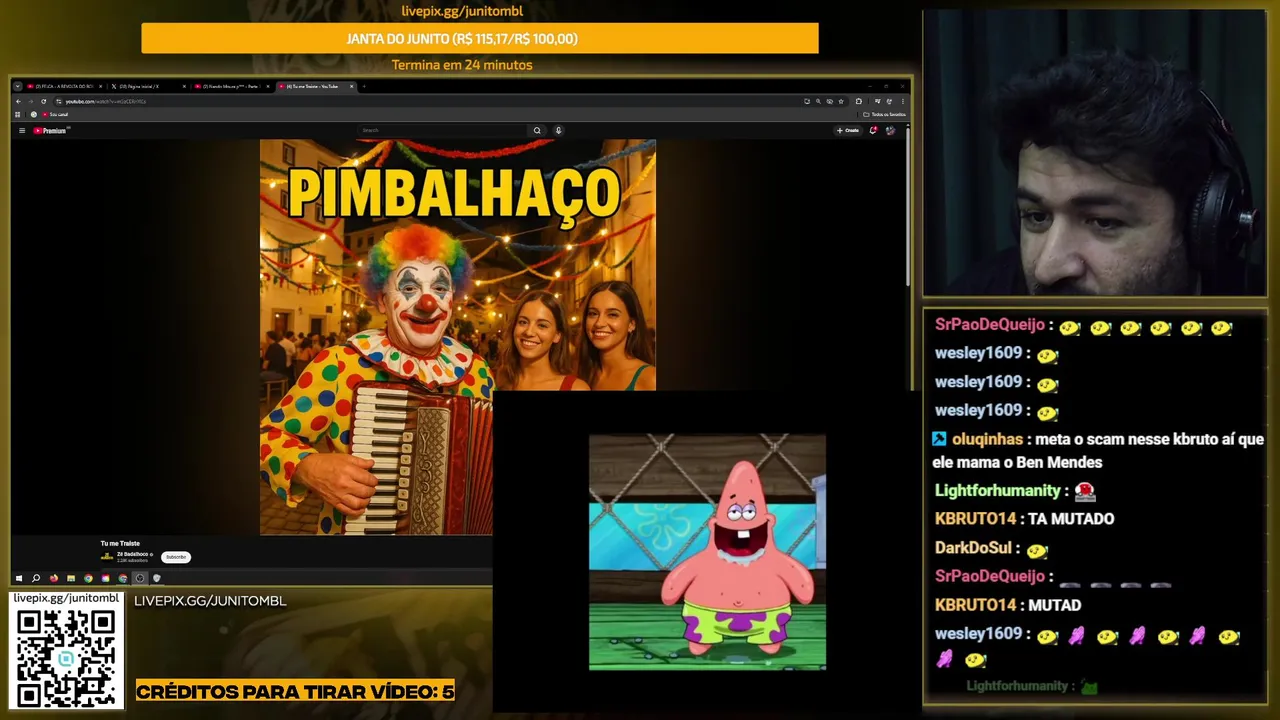Screen dimensions: 1280x720
Task: Open the YouTube notifications bell
Action: coord(873,130)
